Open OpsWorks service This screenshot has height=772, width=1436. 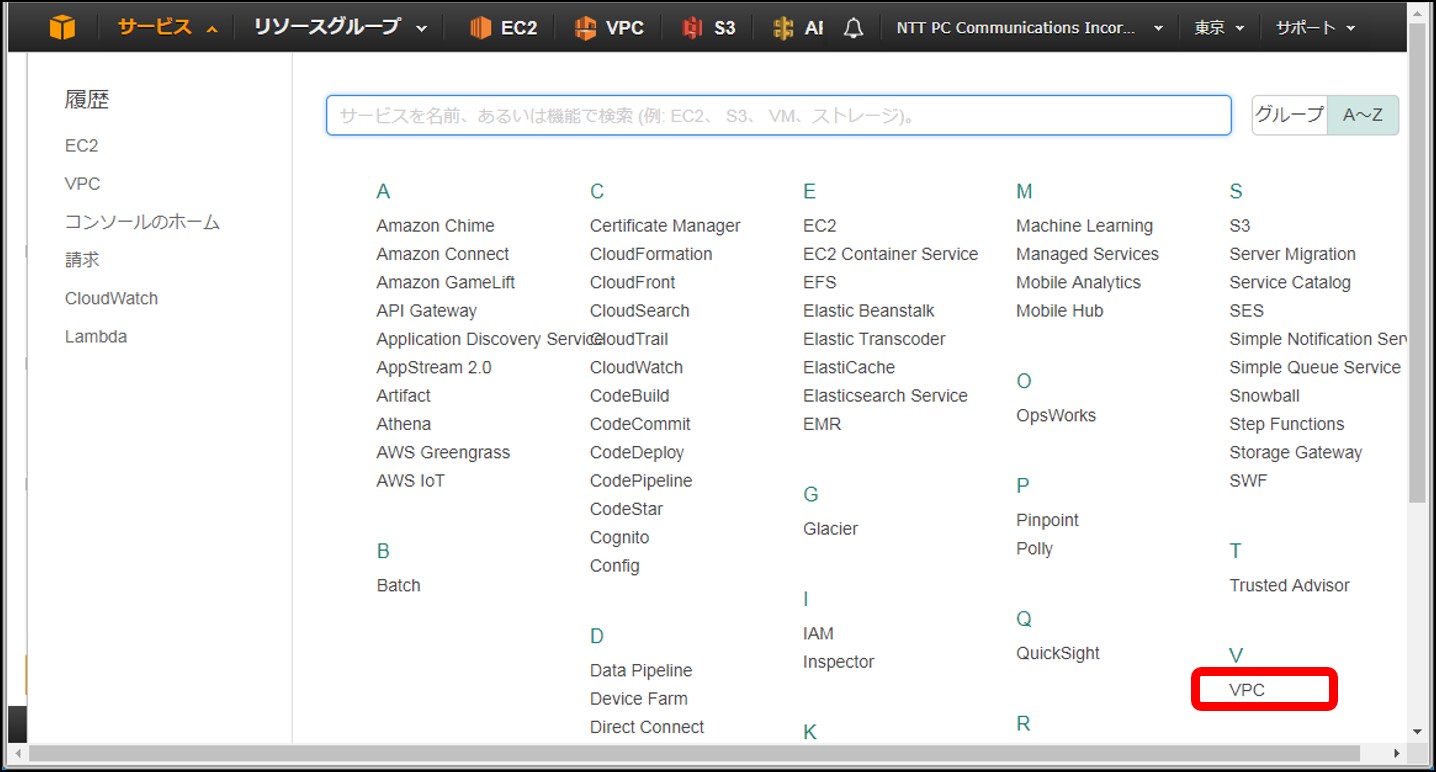point(1056,415)
